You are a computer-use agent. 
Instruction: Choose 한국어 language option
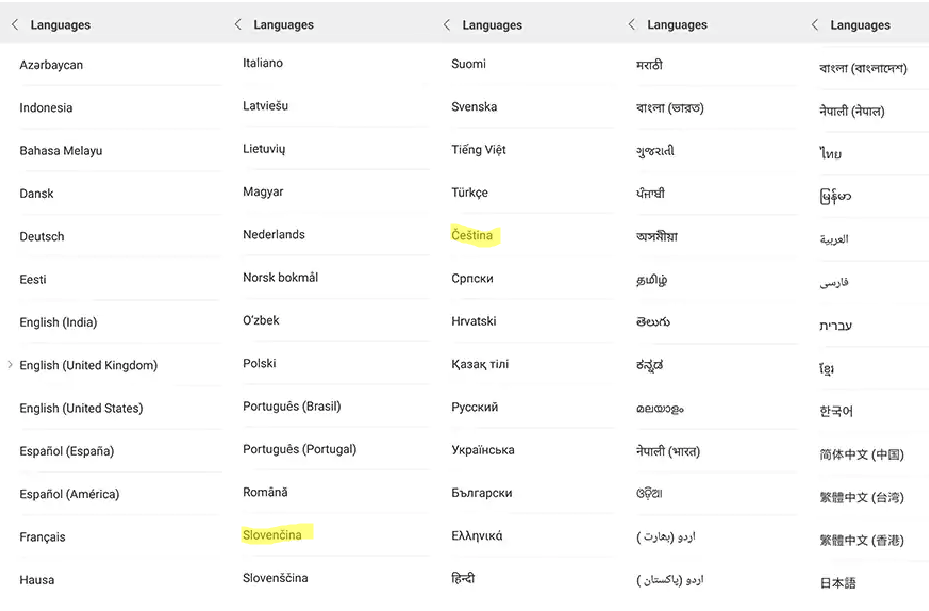[836, 411]
